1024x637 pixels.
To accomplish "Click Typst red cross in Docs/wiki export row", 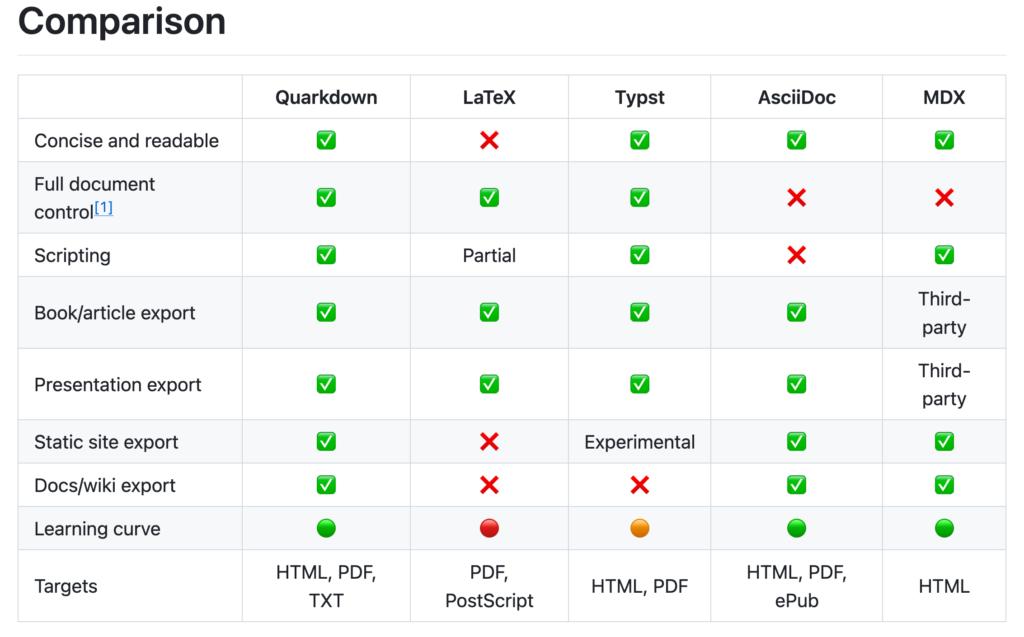I will point(640,485).
